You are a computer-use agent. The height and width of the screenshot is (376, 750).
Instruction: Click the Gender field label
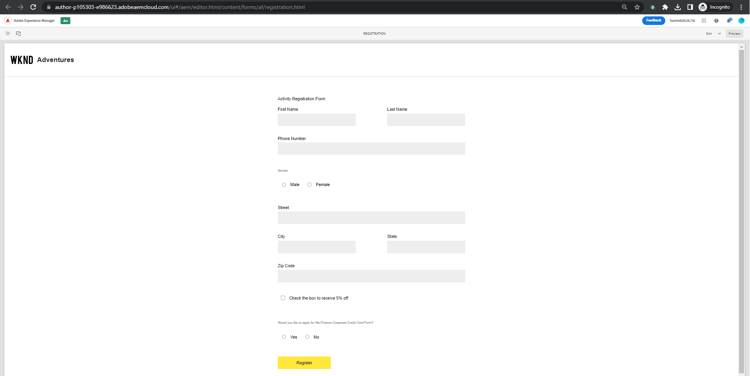(283, 170)
